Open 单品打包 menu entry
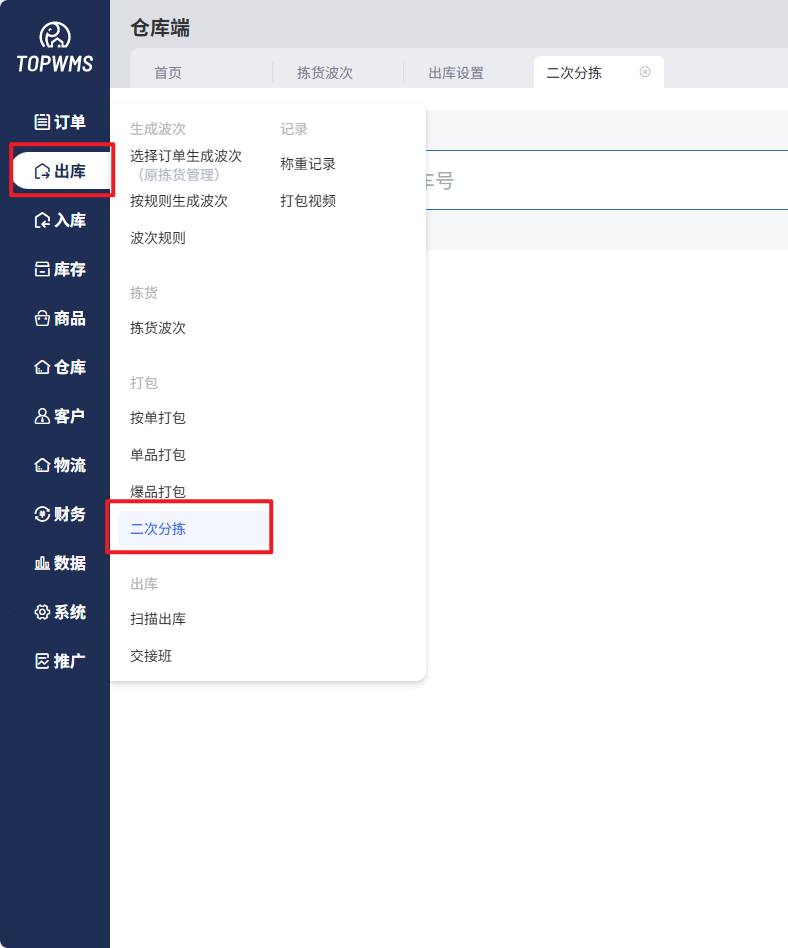788x948 pixels. pos(158,455)
